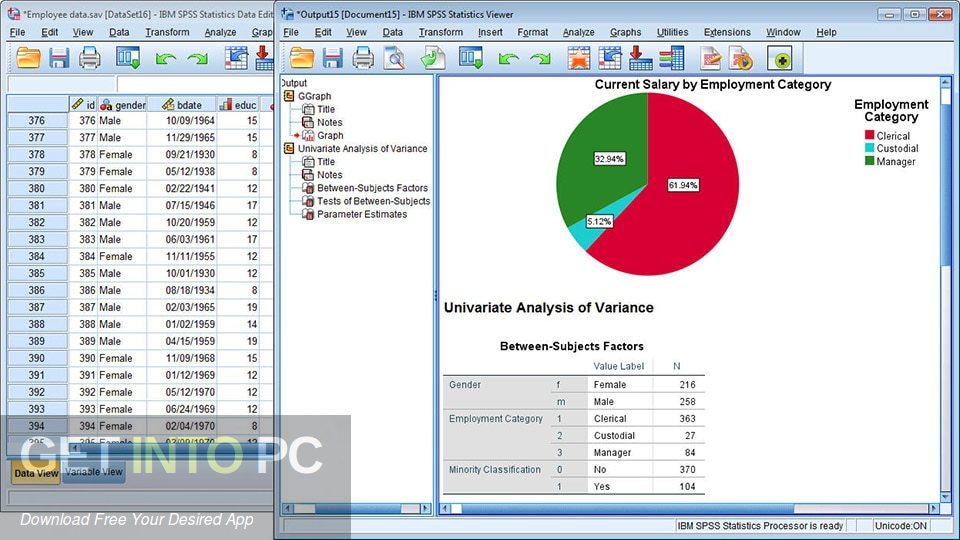Open Transform menu in the Data Editor
The height and width of the screenshot is (540, 960).
pyautogui.click(x=167, y=32)
